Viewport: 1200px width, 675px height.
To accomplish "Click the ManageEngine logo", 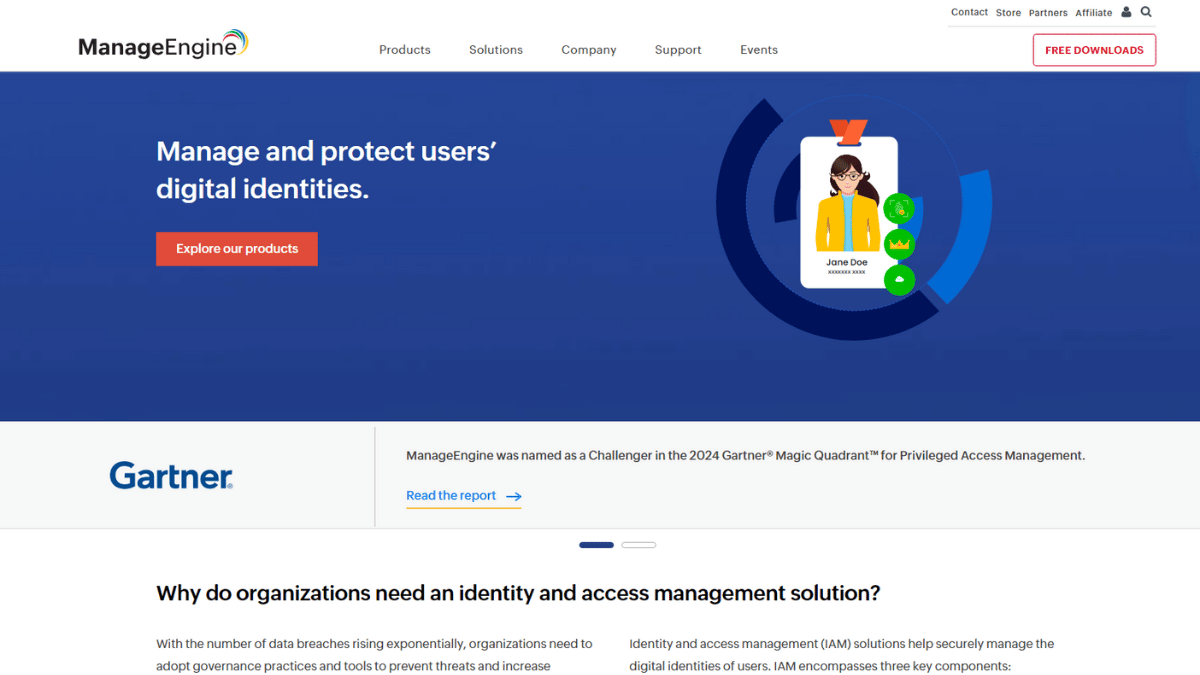I will pos(163,45).
